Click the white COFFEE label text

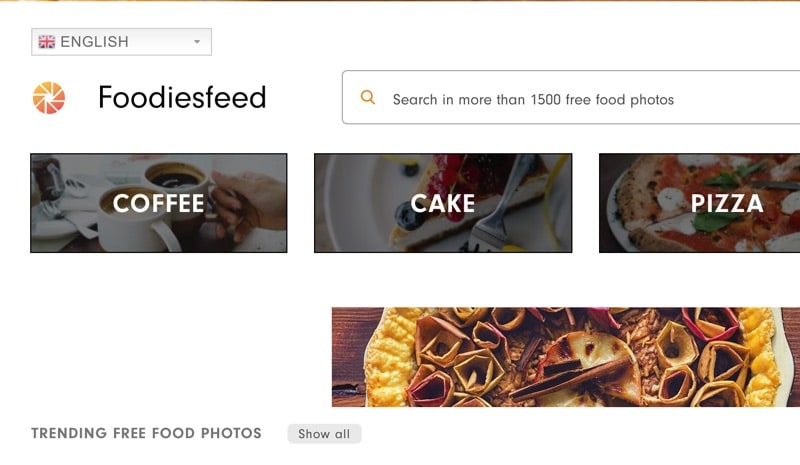[158, 204]
